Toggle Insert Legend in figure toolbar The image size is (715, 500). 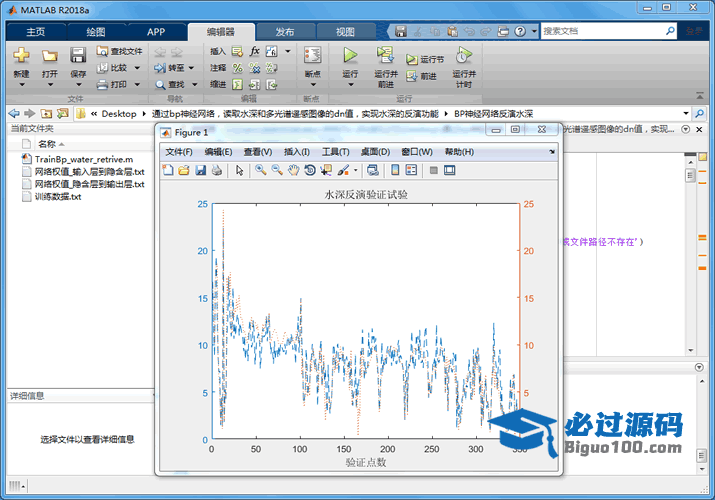point(411,170)
